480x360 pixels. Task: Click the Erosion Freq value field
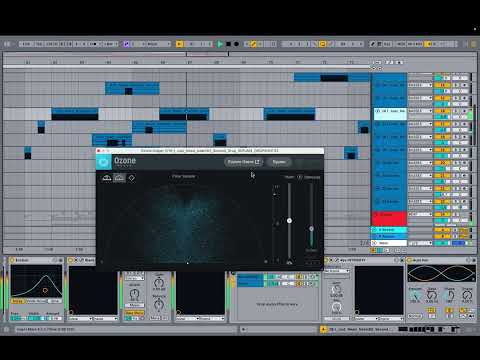(x=18, y=318)
